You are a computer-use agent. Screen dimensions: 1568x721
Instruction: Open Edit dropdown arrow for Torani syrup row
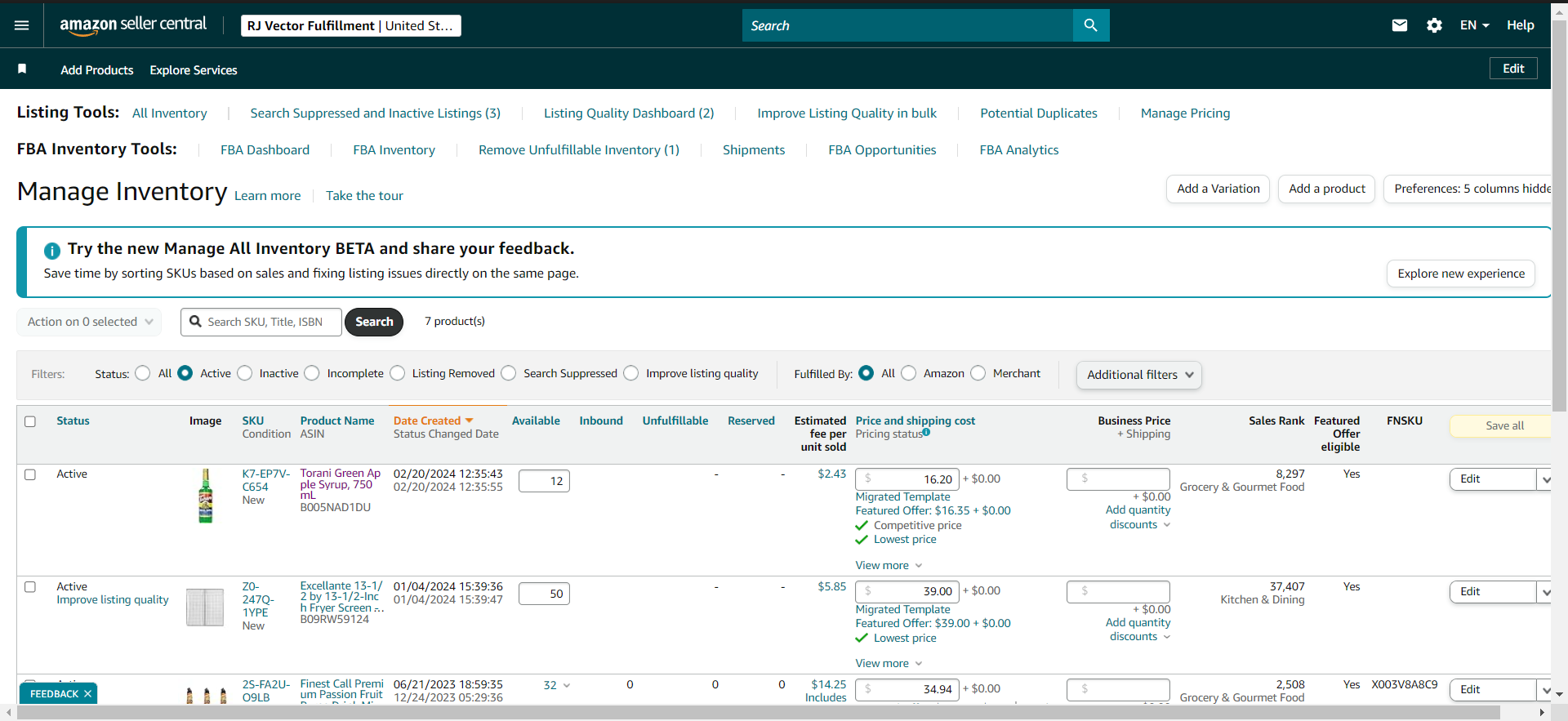(x=1545, y=479)
